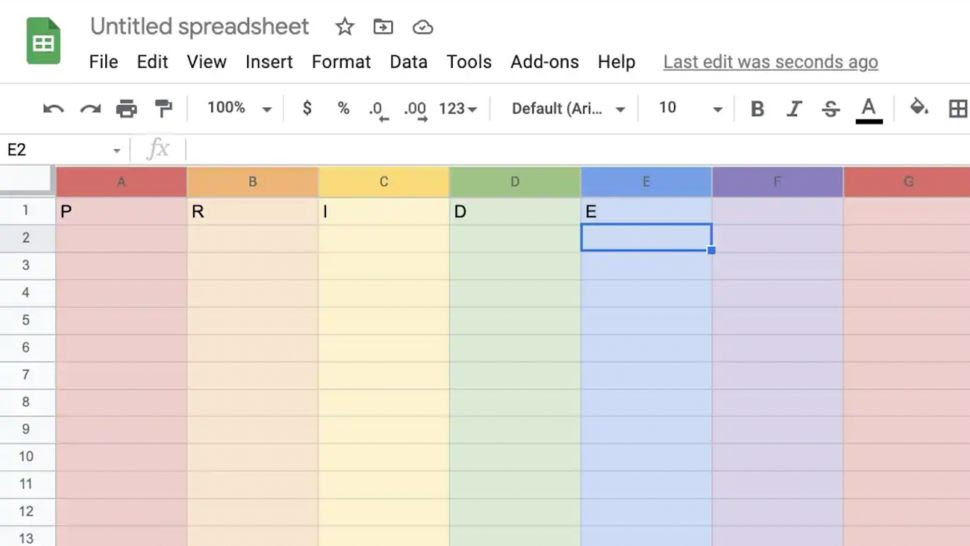
Task: Open the Add-ons menu
Action: pos(544,62)
